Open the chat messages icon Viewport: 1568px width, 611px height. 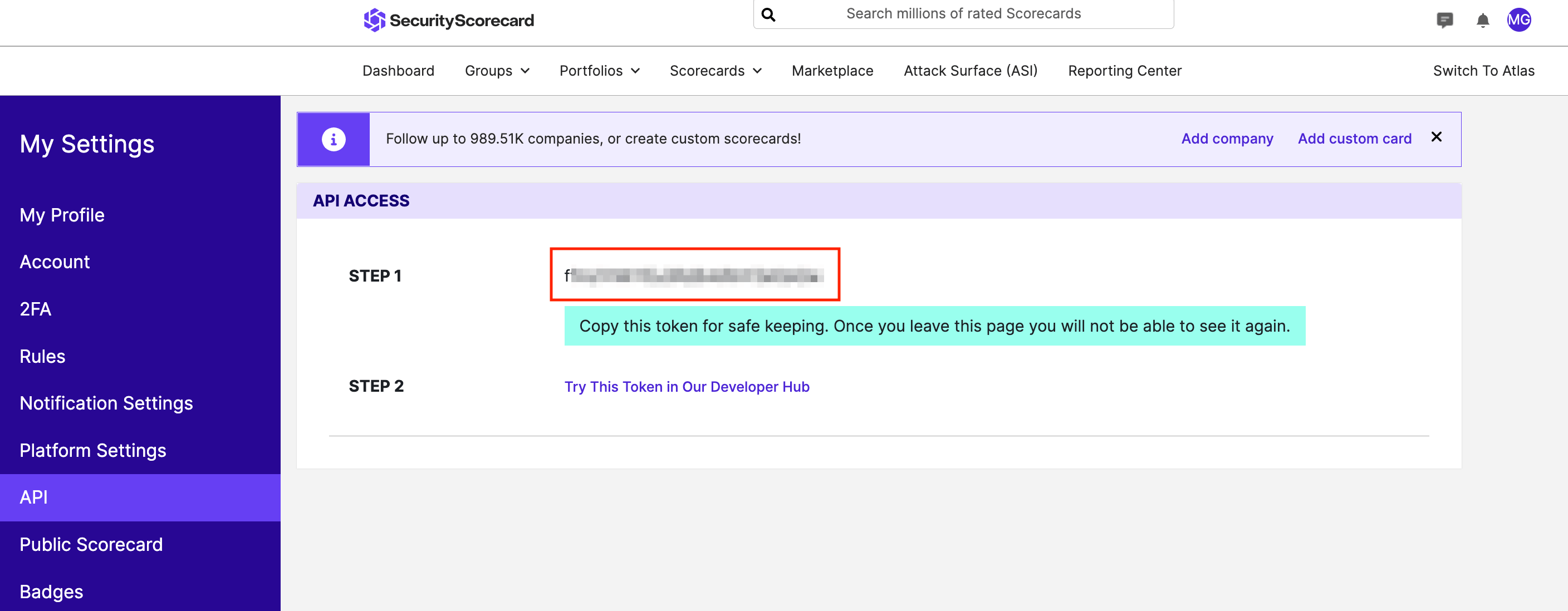1445,20
